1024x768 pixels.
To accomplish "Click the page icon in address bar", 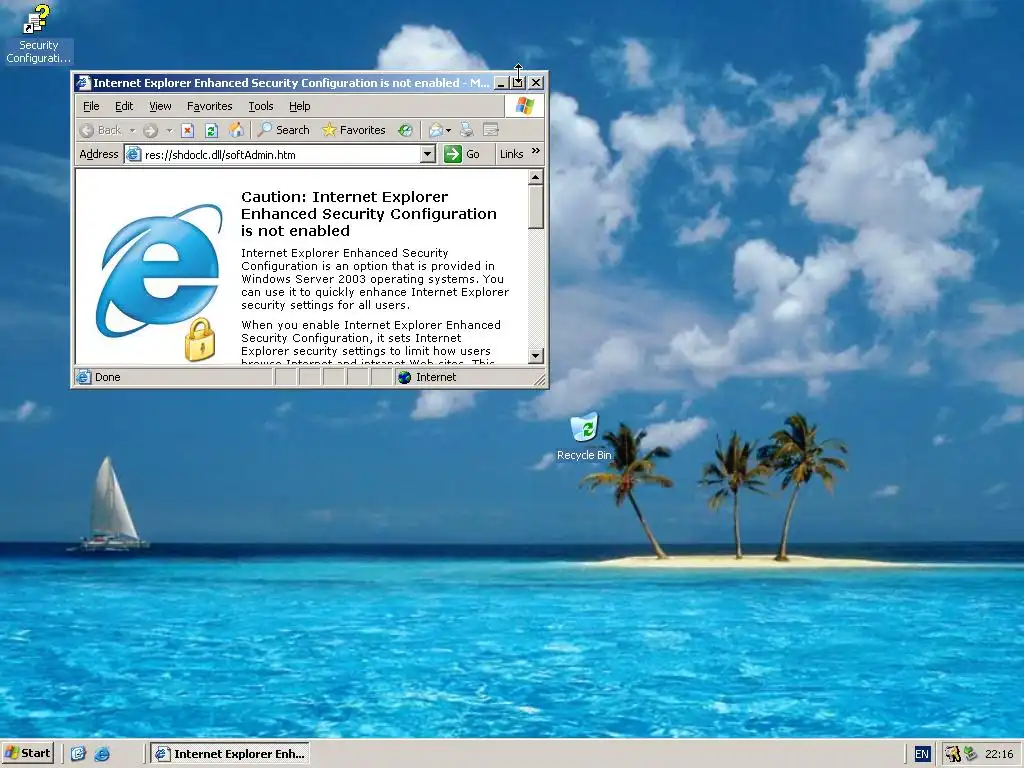I will click(133, 155).
